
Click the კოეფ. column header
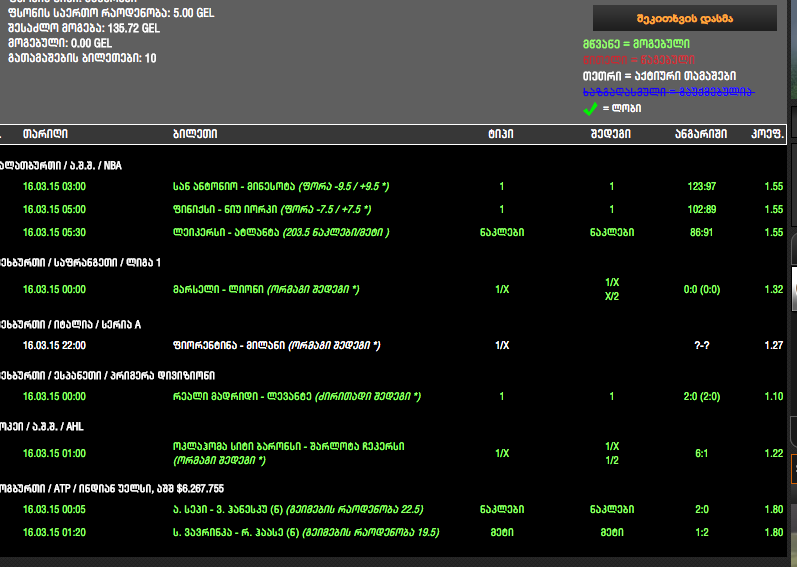(x=768, y=134)
